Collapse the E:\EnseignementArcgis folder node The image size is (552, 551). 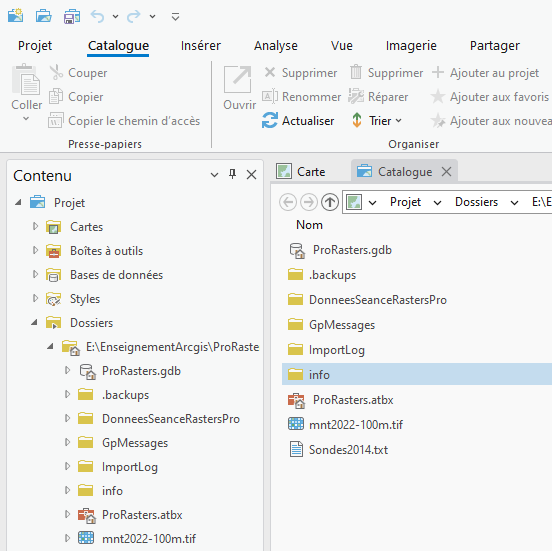point(50,347)
